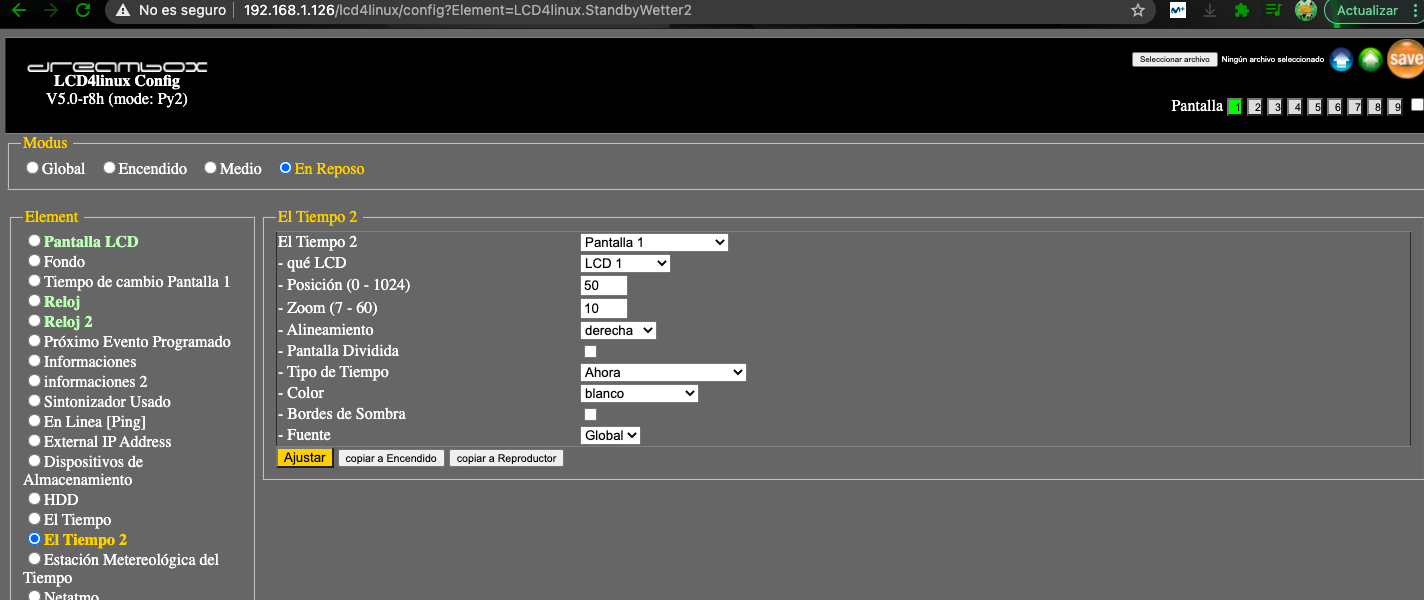The height and width of the screenshot is (600, 1424).
Task: Click the orange save icon
Action: (x=1407, y=60)
